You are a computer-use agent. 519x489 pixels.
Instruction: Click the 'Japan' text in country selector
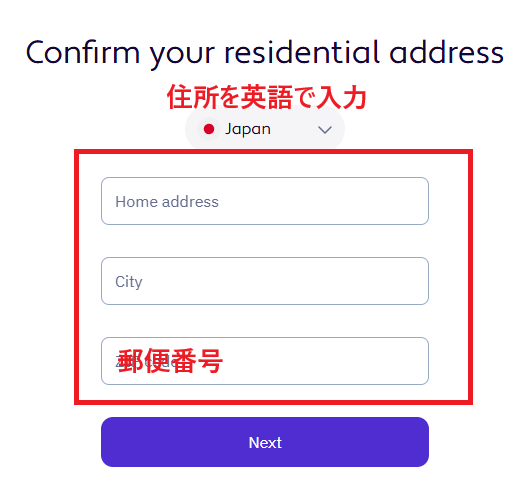click(x=248, y=129)
